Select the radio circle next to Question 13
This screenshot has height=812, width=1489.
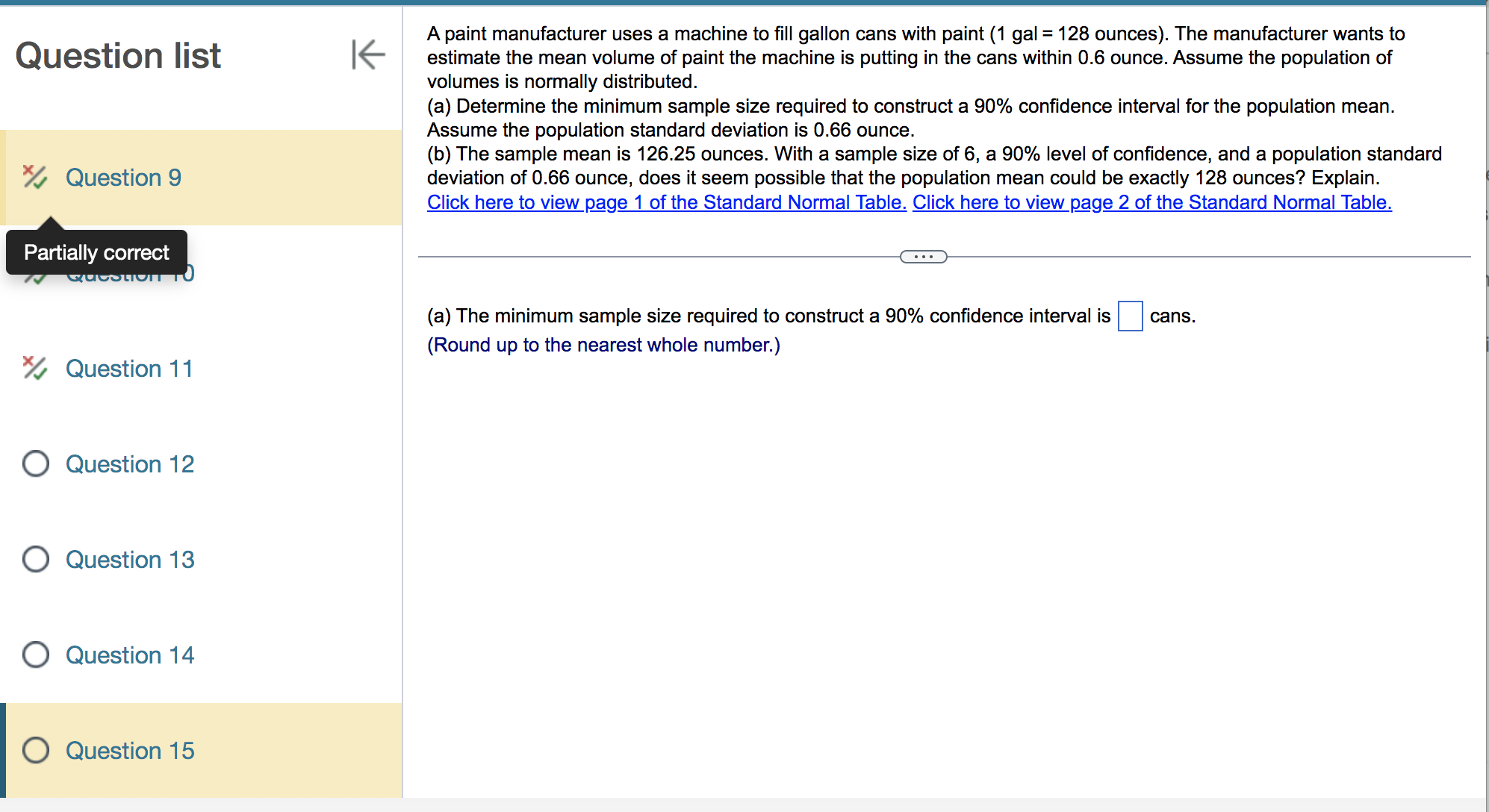35,559
